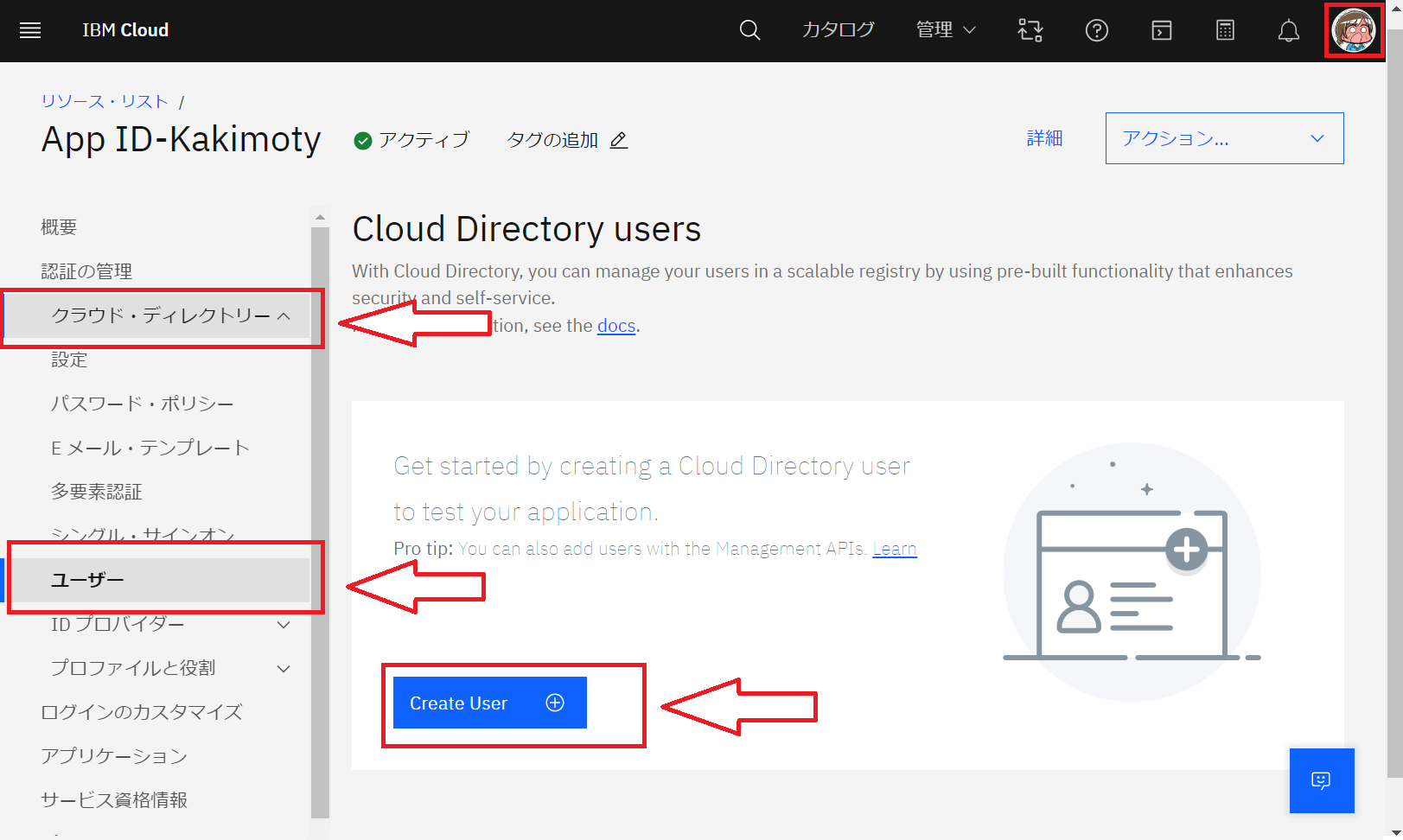Click タグの追加 to add tags
The image size is (1403, 840).
(x=552, y=140)
